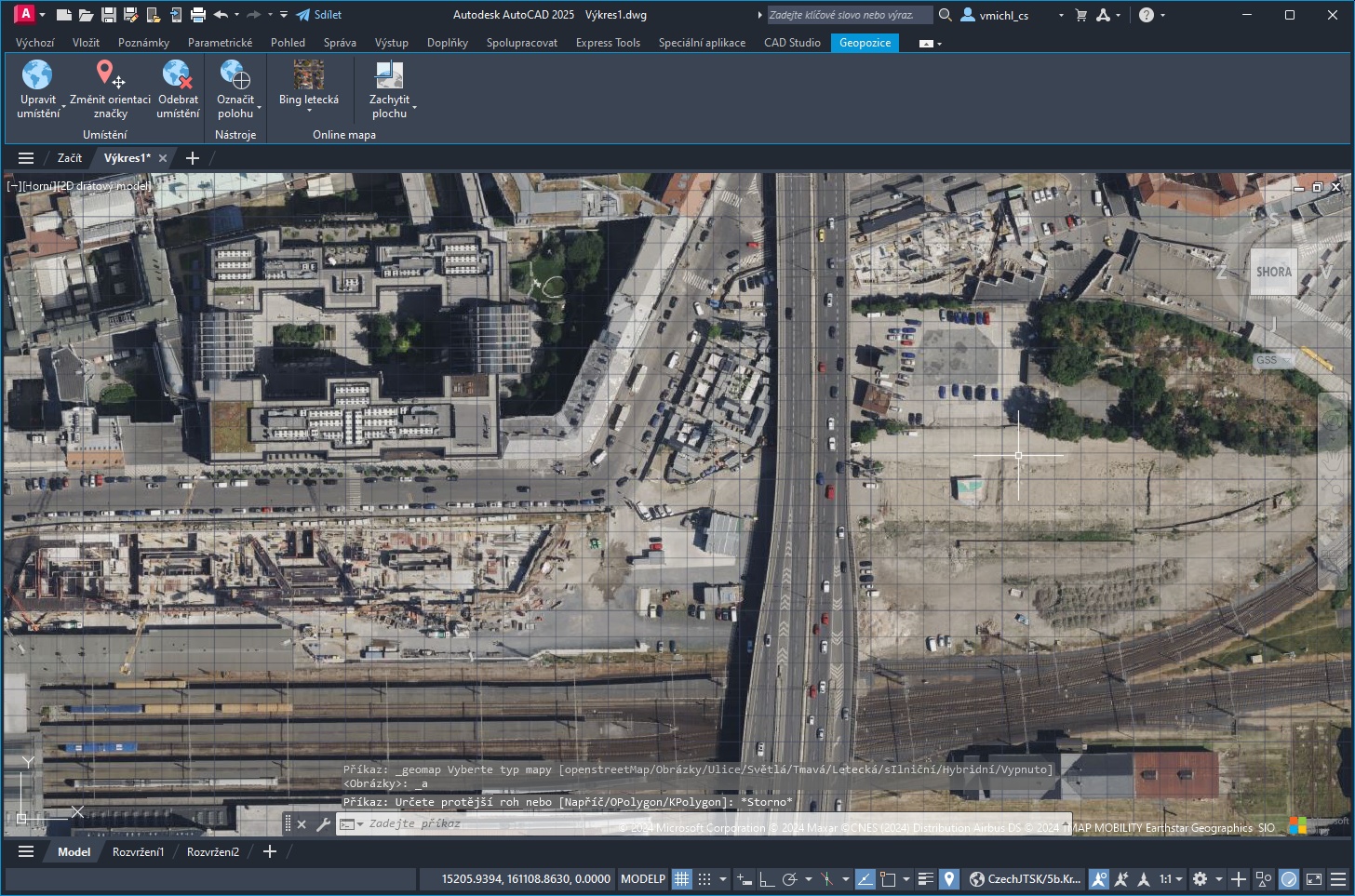Click SHORA face of the ViewCube
The height and width of the screenshot is (896, 1355).
pos(1273,273)
